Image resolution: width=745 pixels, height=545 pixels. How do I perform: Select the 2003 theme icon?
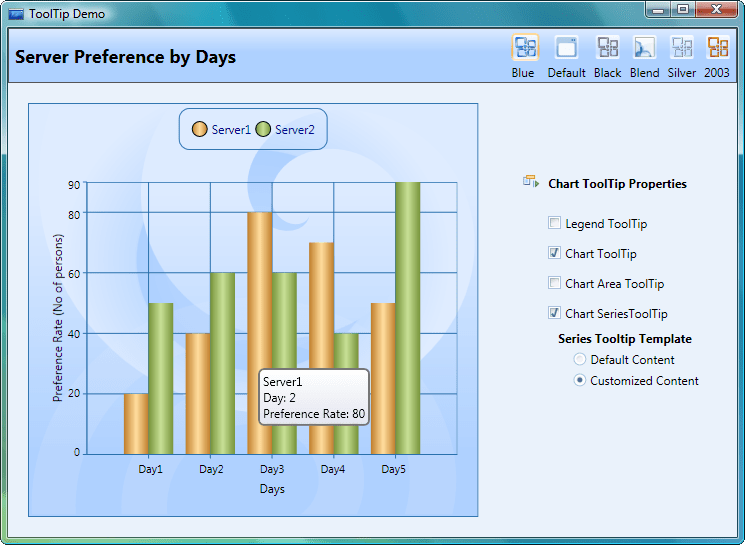point(717,48)
